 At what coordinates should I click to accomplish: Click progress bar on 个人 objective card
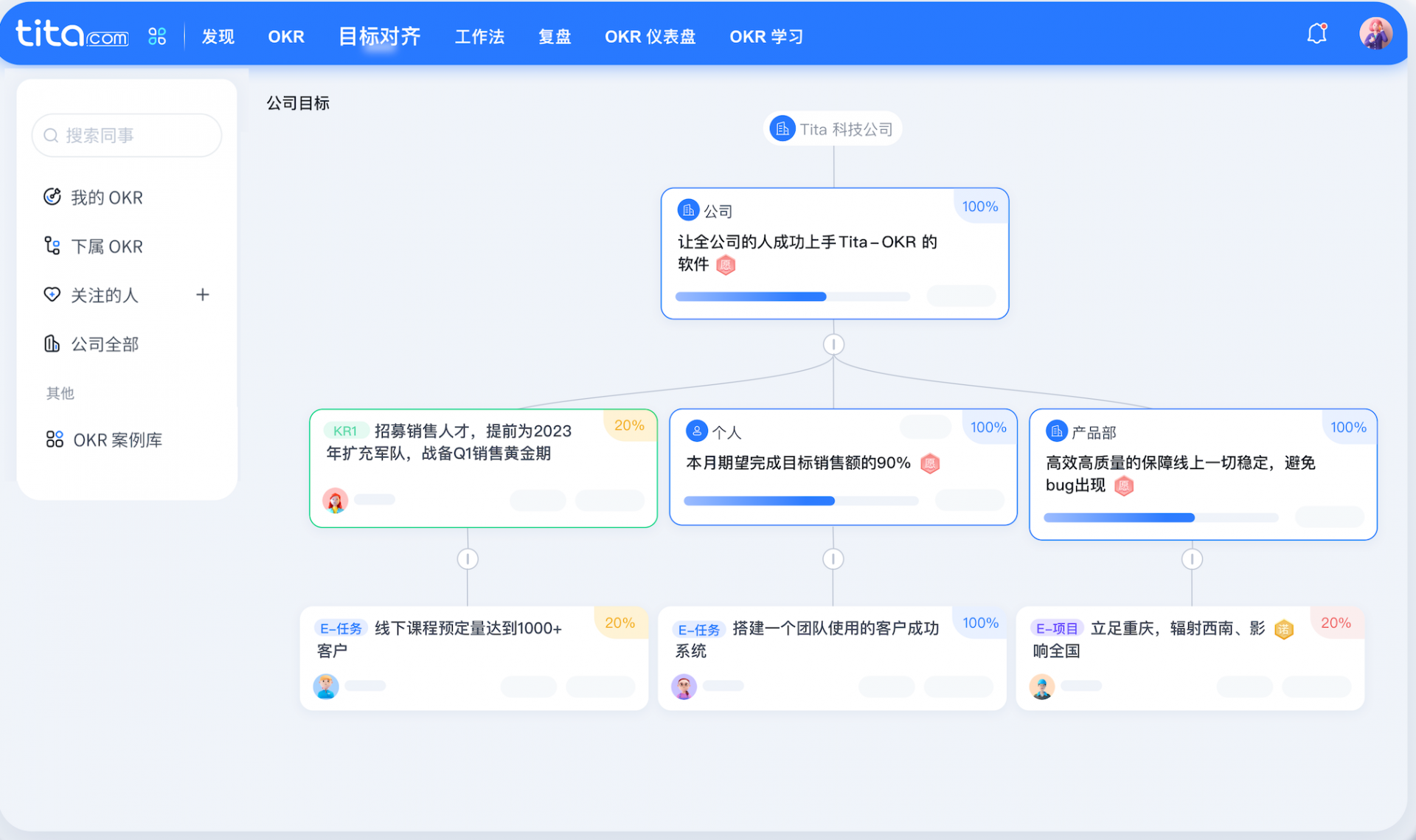pyautogui.click(x=801, y=501)
